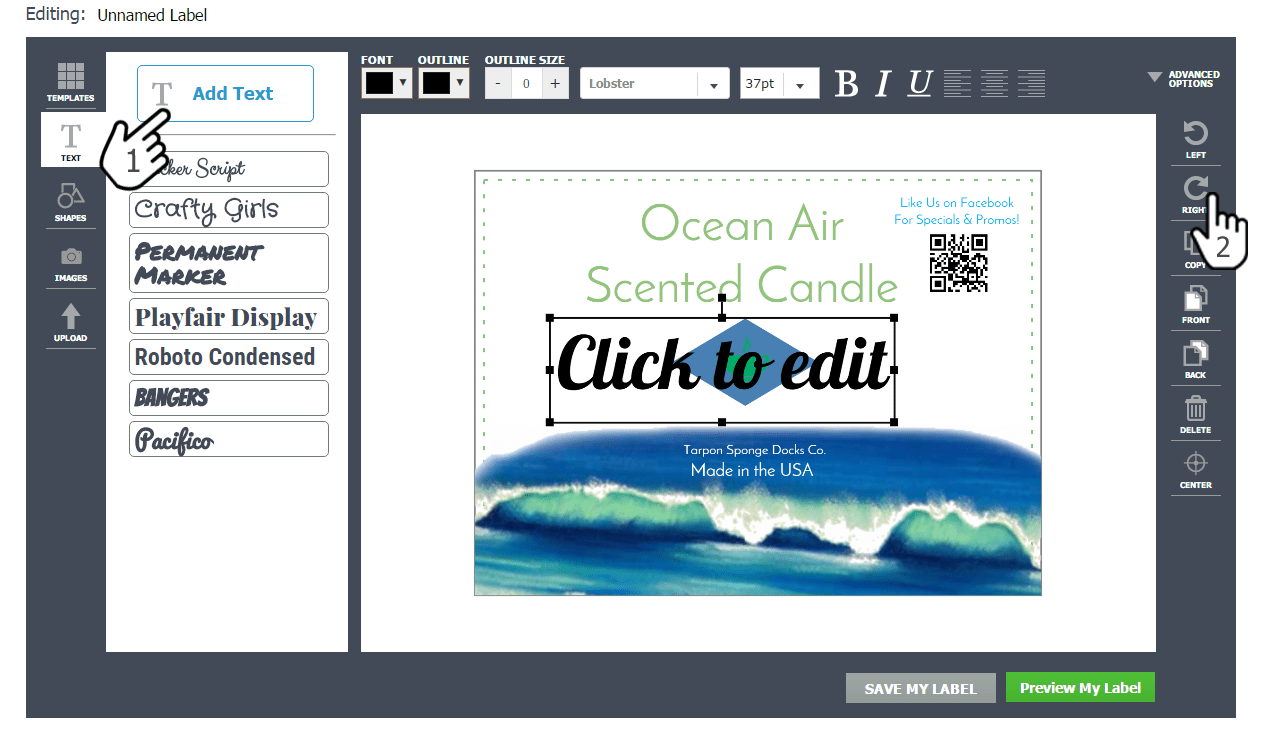Switch to the Shapes panel
The height and width of the screenshot is (734, 1268).
pos(70,202)
